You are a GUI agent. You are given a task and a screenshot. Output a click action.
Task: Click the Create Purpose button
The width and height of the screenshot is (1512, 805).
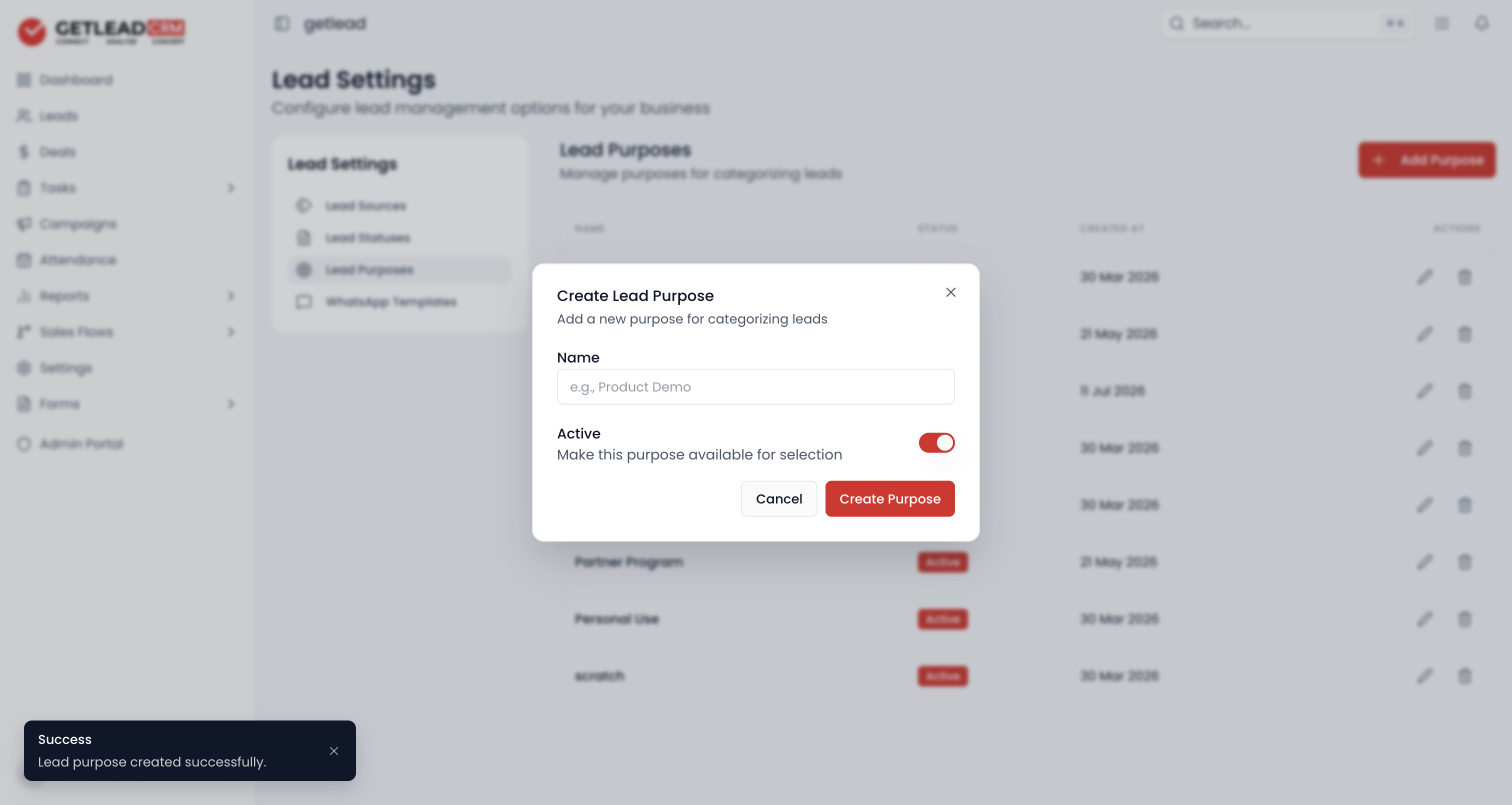(x=889, y=498)
